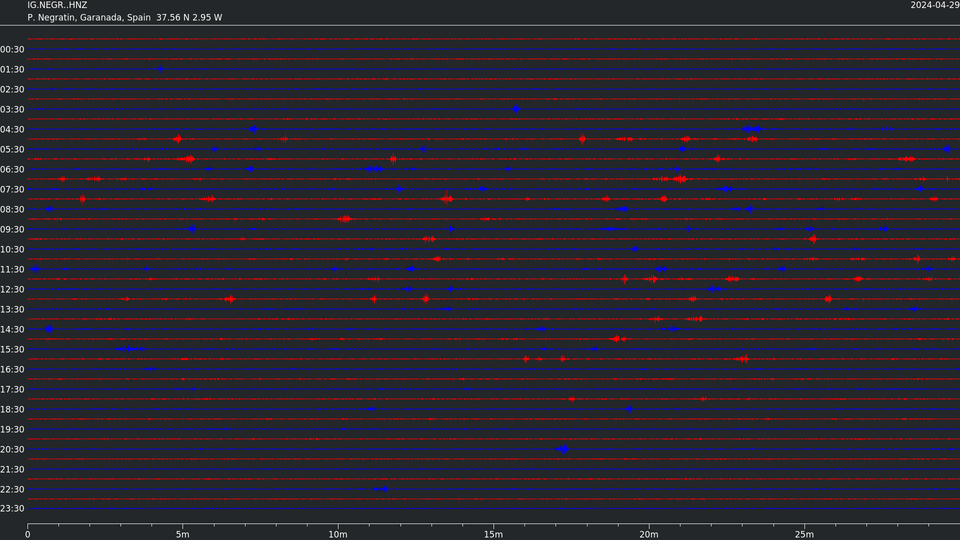Screen dimensions: 960x540
Task: Select the 07:30 time label
Action: click(x=12, y=190)
